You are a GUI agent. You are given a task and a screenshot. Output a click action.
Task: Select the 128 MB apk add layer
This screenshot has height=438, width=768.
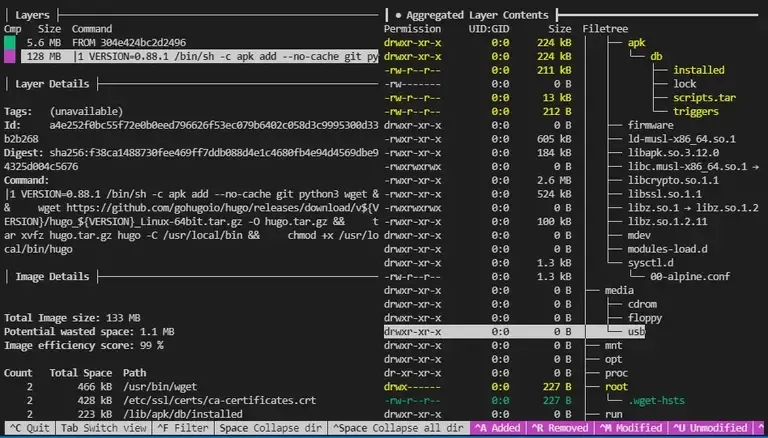pyautogui.click(x=200, y=56)
